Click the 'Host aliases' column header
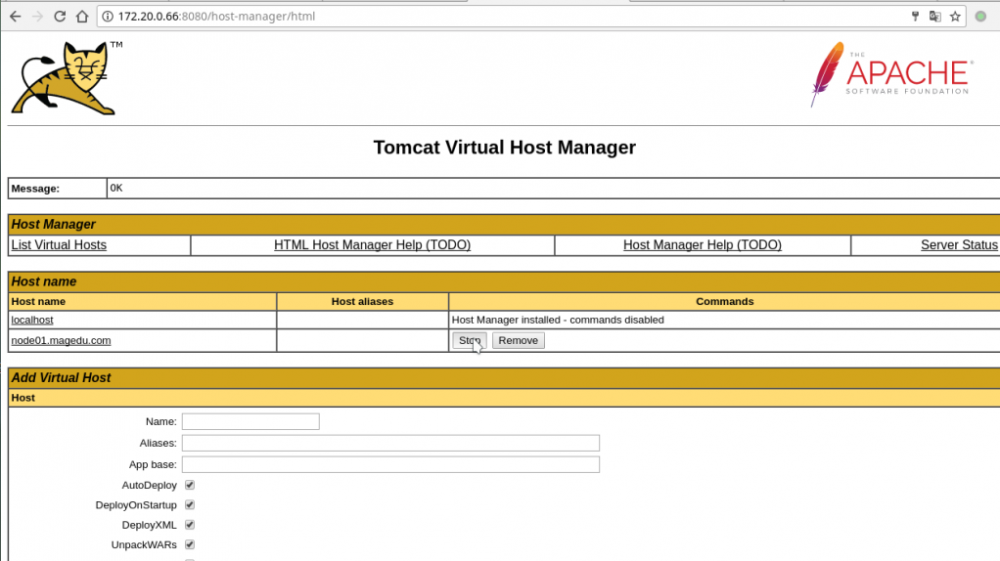 [x=362, y=302]
